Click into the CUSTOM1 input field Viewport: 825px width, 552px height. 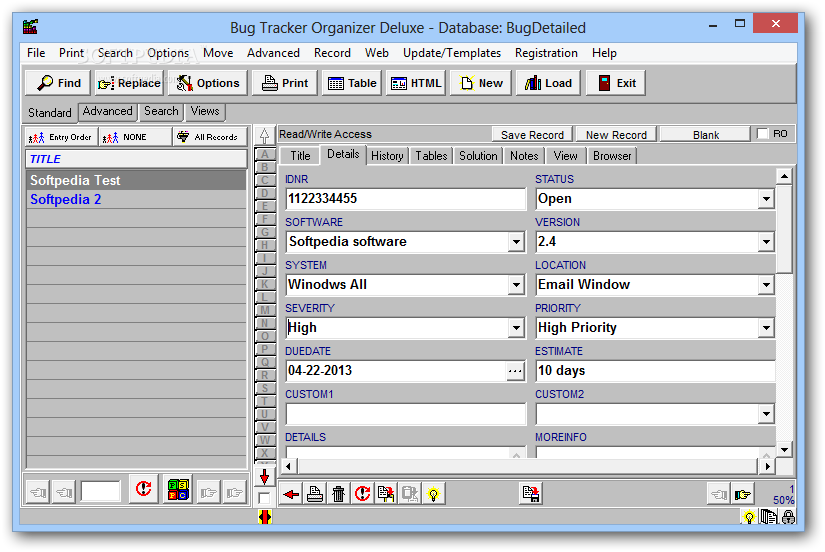click(x=405, y=414)
